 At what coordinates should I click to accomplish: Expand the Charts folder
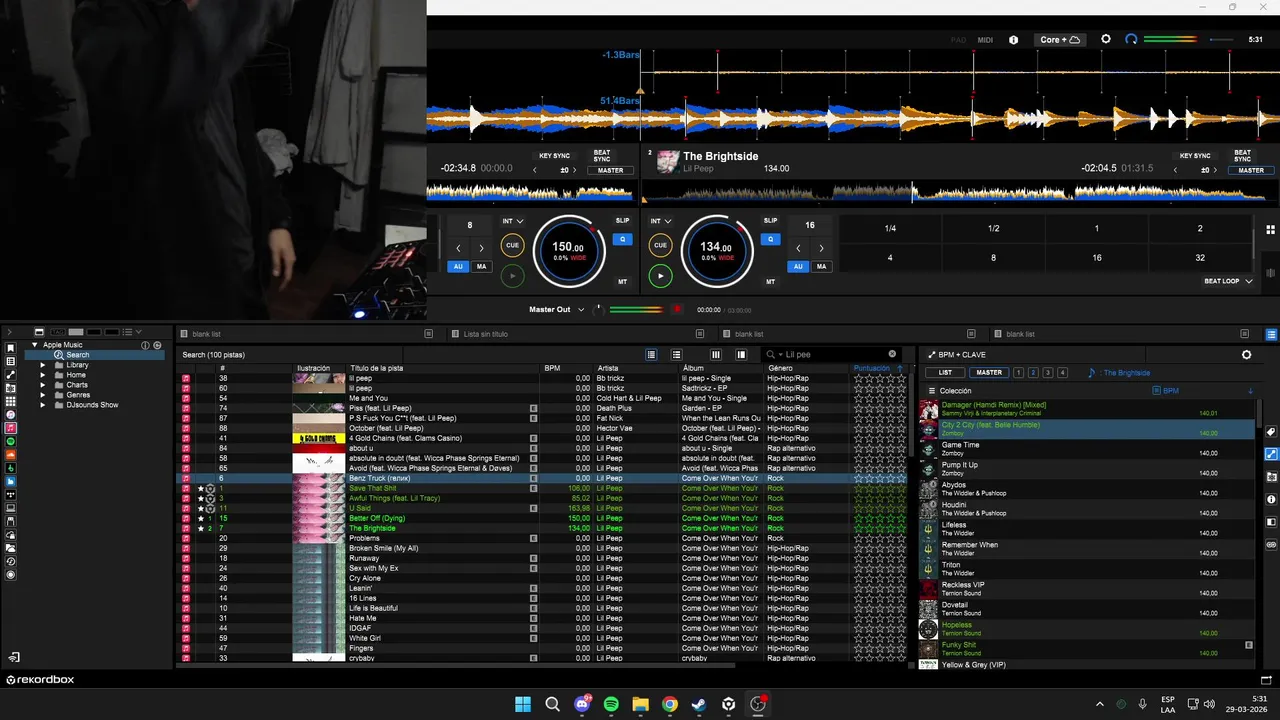(x=43, y=385)
